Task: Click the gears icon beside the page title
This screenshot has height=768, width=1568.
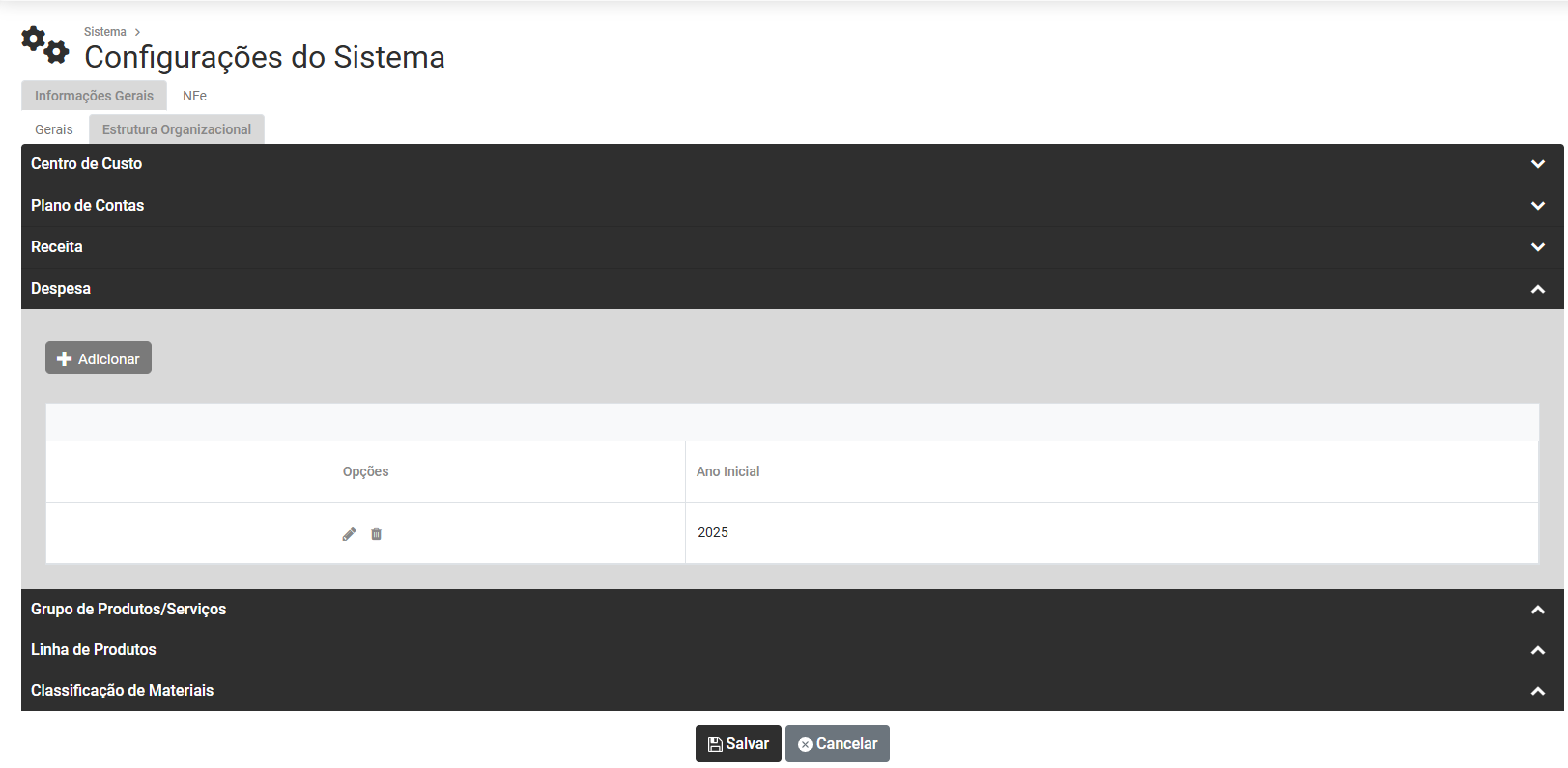Action: point(44,44)
